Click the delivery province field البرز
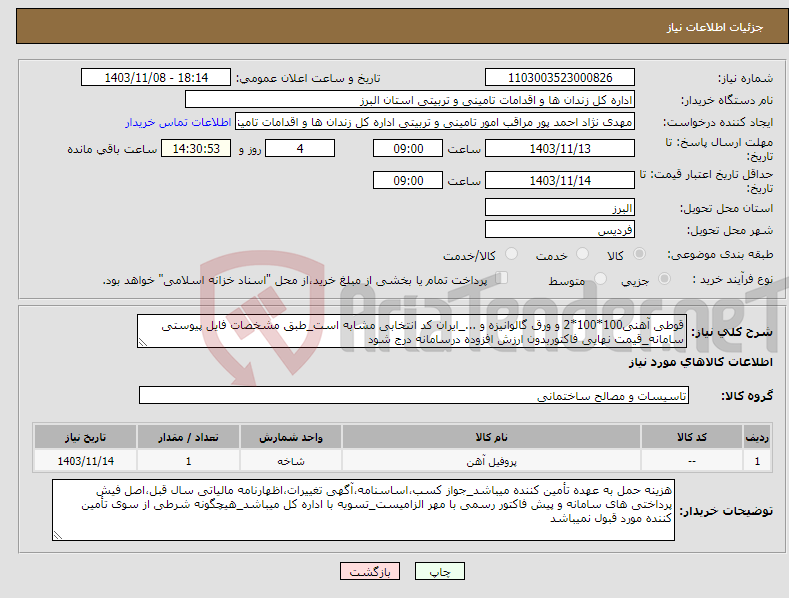789x598 pixels. tap(560, 207)
